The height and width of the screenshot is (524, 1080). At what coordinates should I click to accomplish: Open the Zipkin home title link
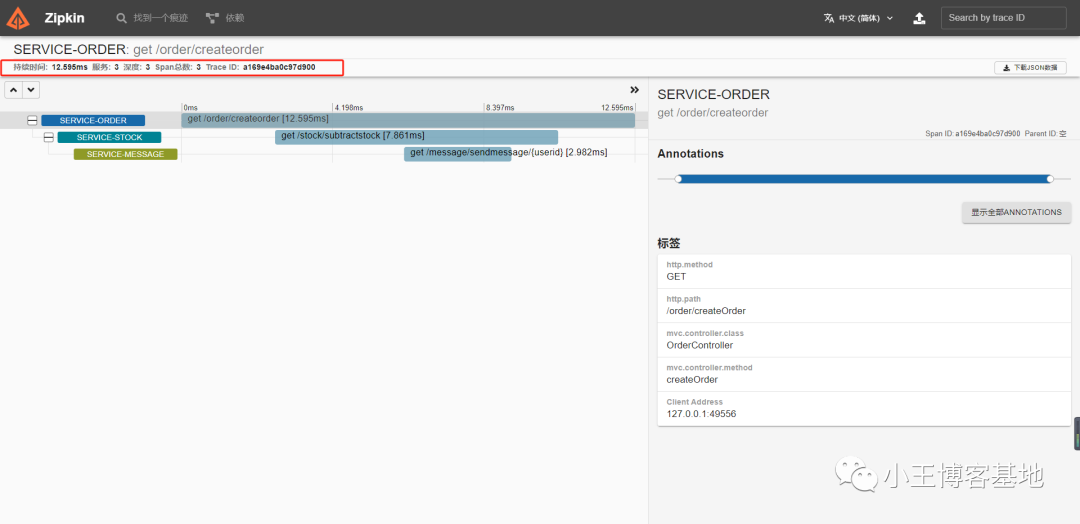point(65,18)
